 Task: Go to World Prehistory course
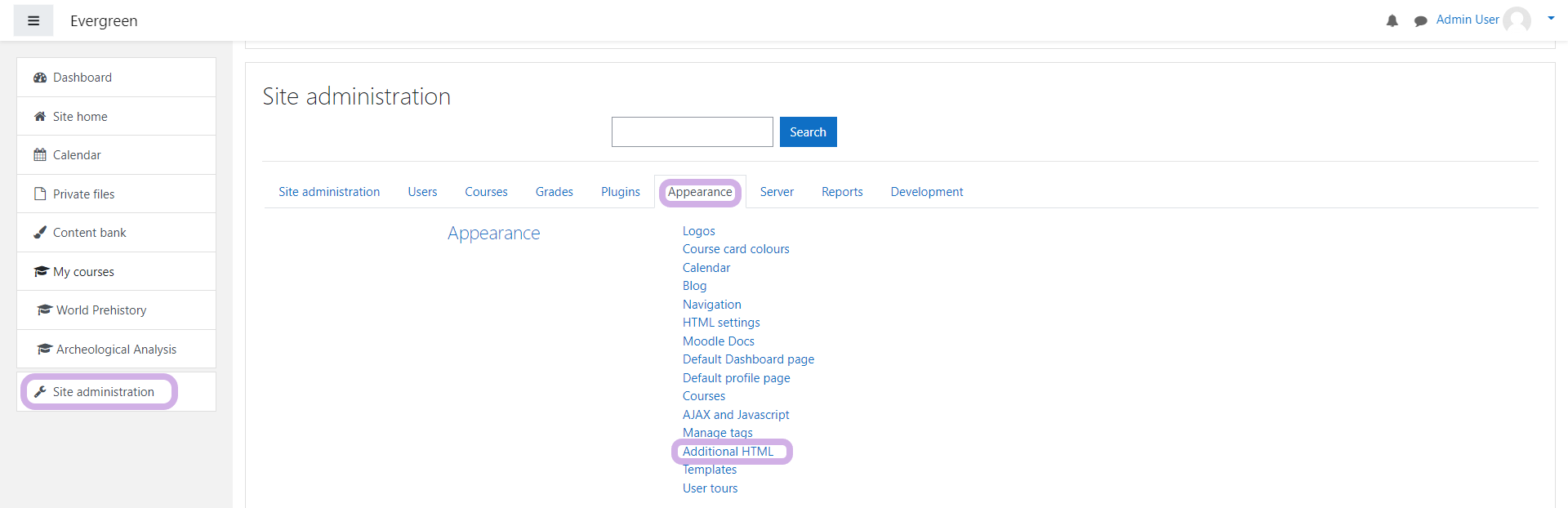point(101,310)
